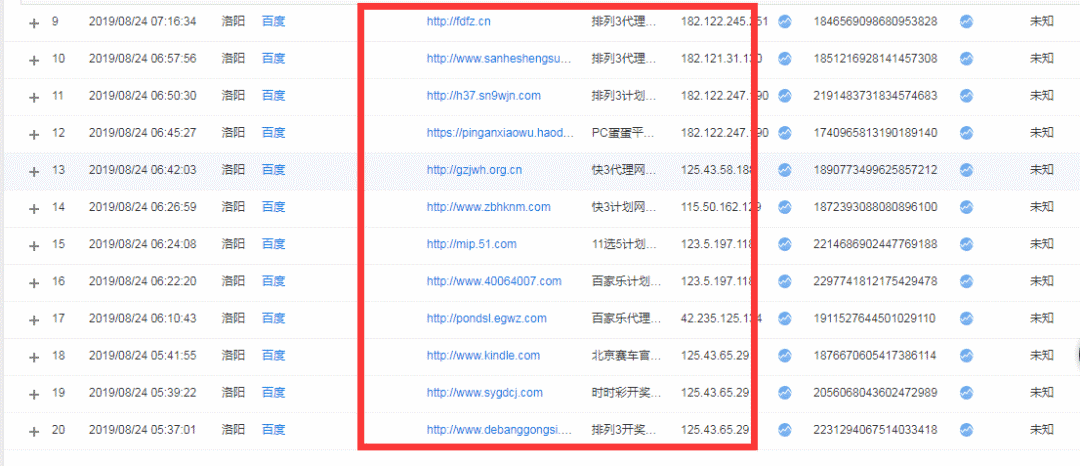Open IP history icon in row 11

785,96
